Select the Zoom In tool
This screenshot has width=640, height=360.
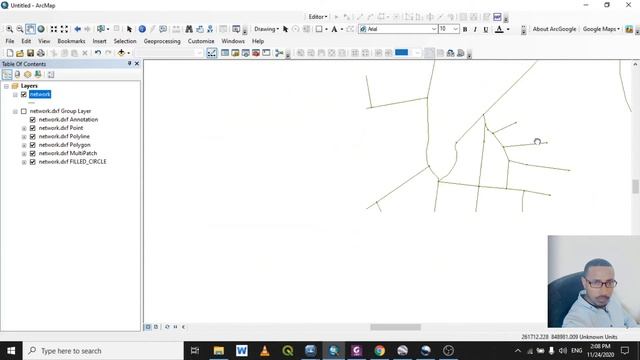click(9, 29)
